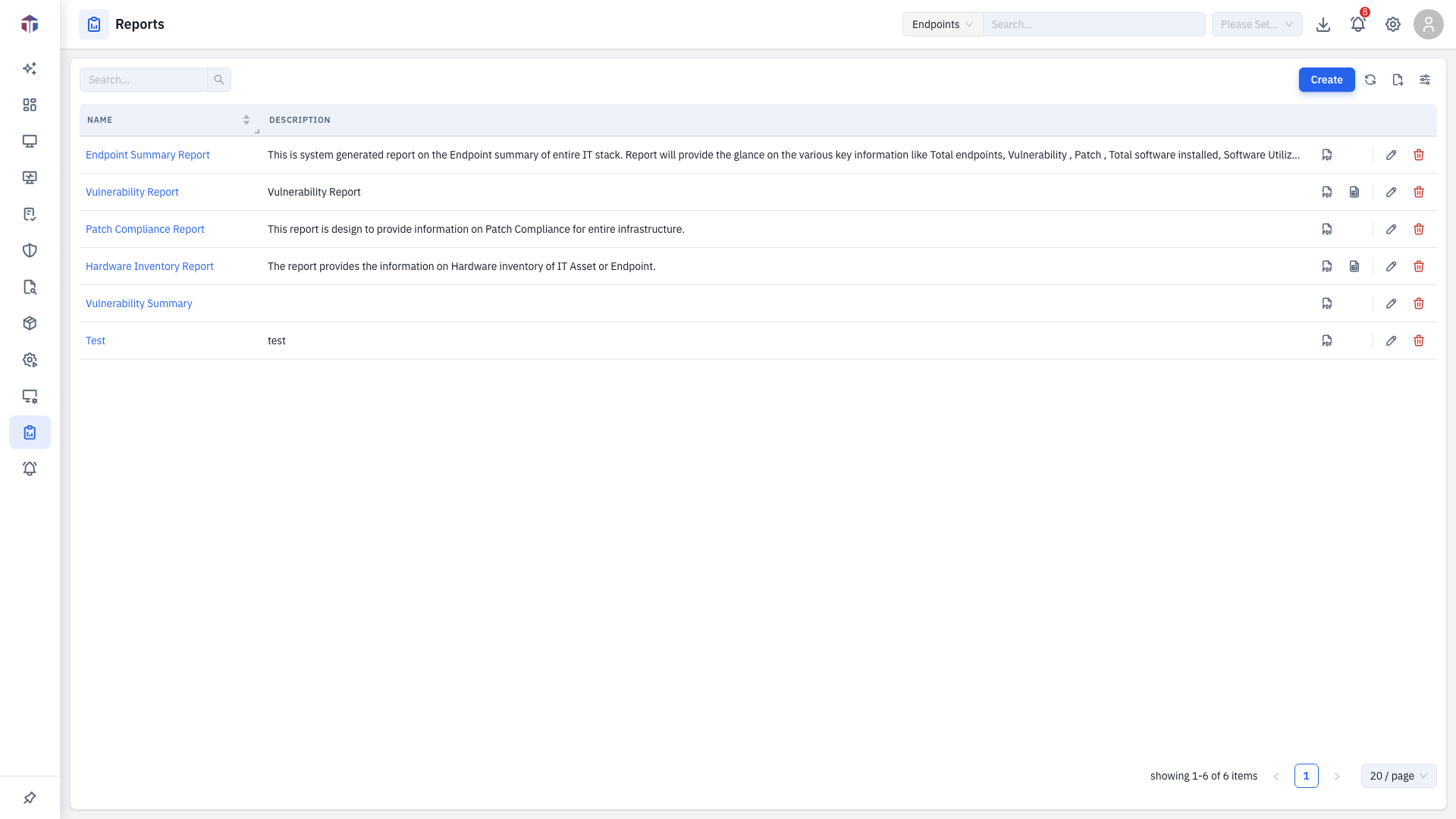Image resolution: width=1456 pixels, height=819 pixels.
Task: Edit the Vulnerability Summary report
Action: (1392, 303)
